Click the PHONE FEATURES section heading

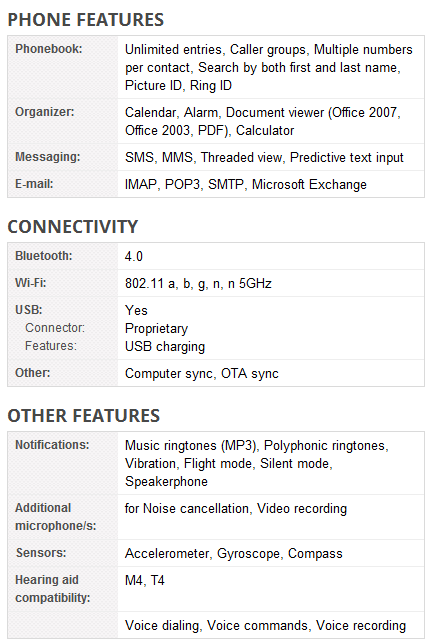pyautogui.click(x=86, y=20)
